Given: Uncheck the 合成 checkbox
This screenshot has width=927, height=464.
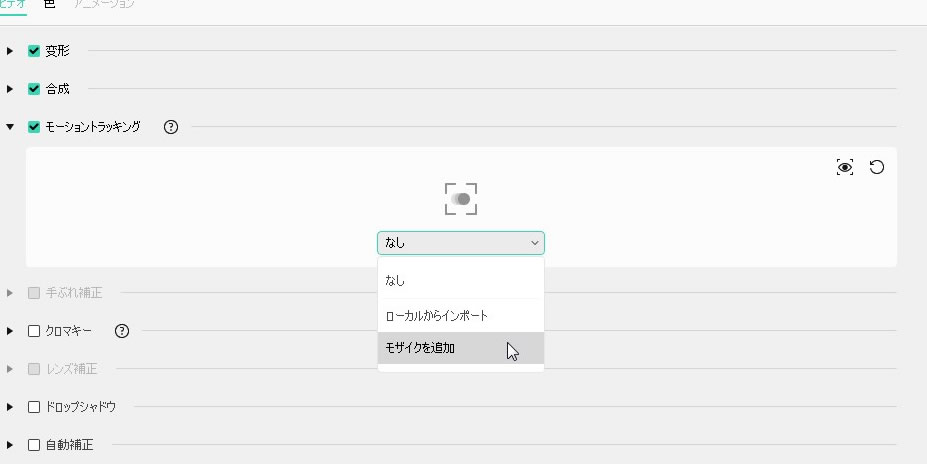Looking at the screenshot, I should tap(34, 89).
